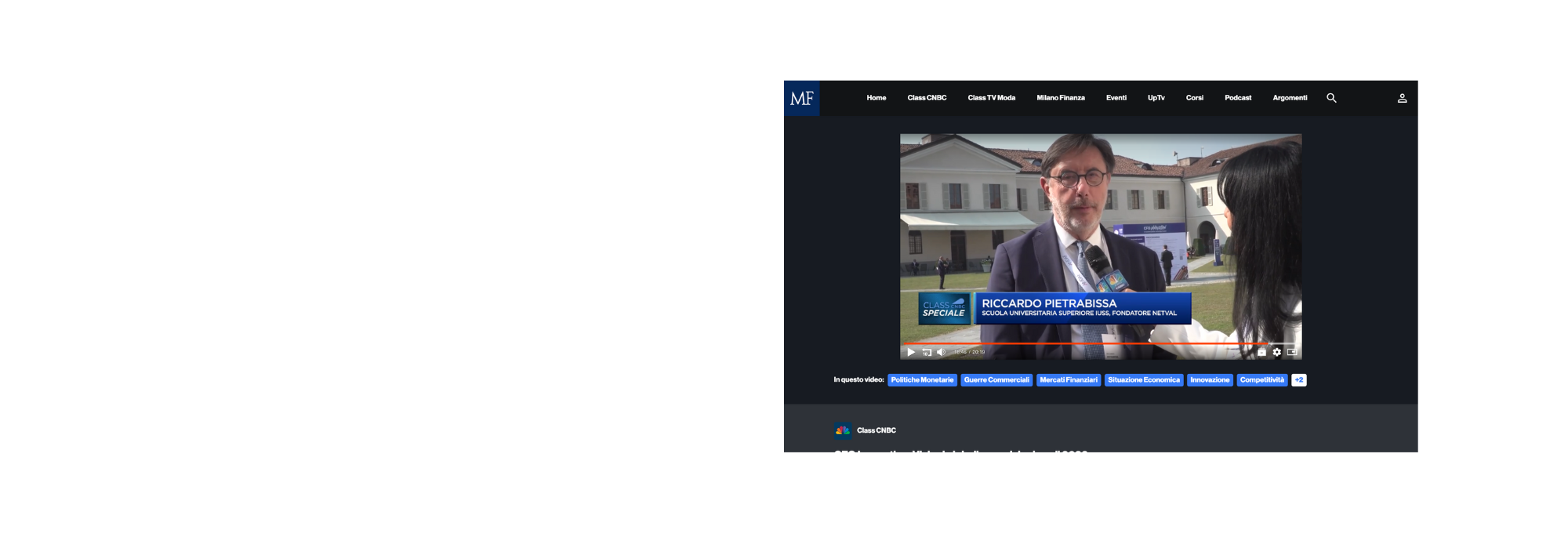Open the Milano Finanza section
The image size is (1568, 533).
point(1061,98)
